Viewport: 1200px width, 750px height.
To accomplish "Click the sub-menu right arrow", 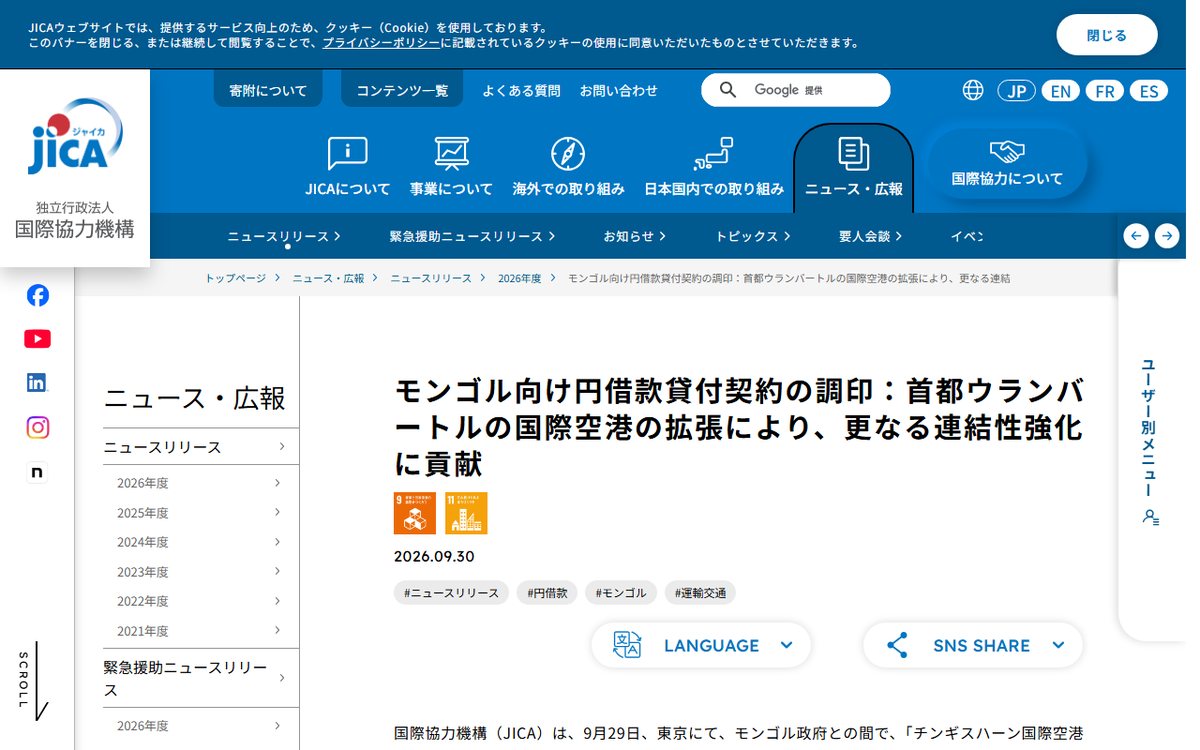I will tap(1167, 236).
